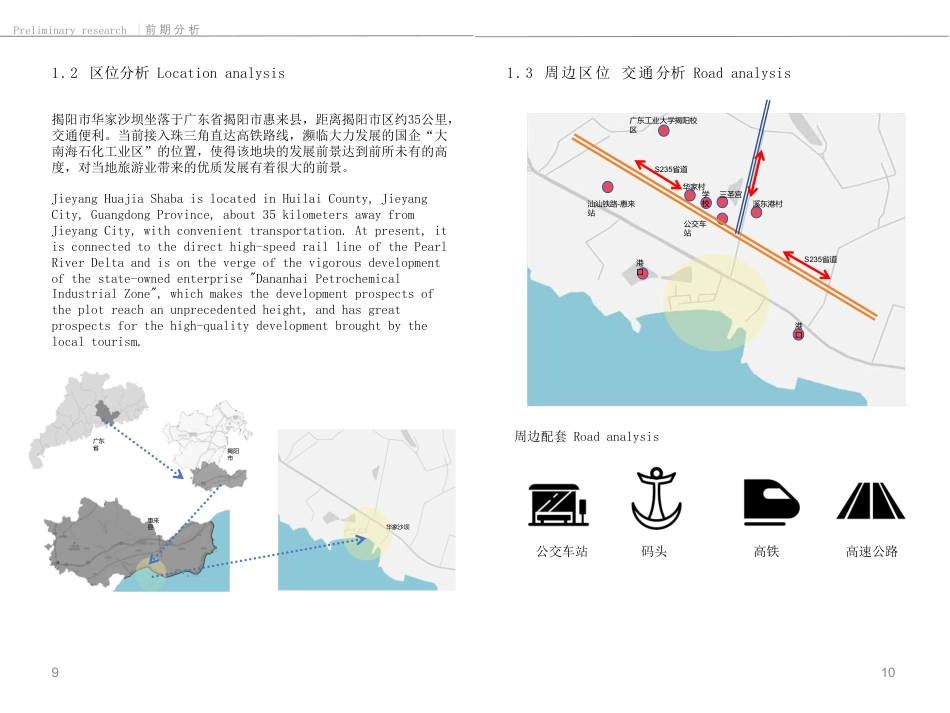950x713 pixels.
Task: Click the upper S235省道 road label
Action: point(673,169)
